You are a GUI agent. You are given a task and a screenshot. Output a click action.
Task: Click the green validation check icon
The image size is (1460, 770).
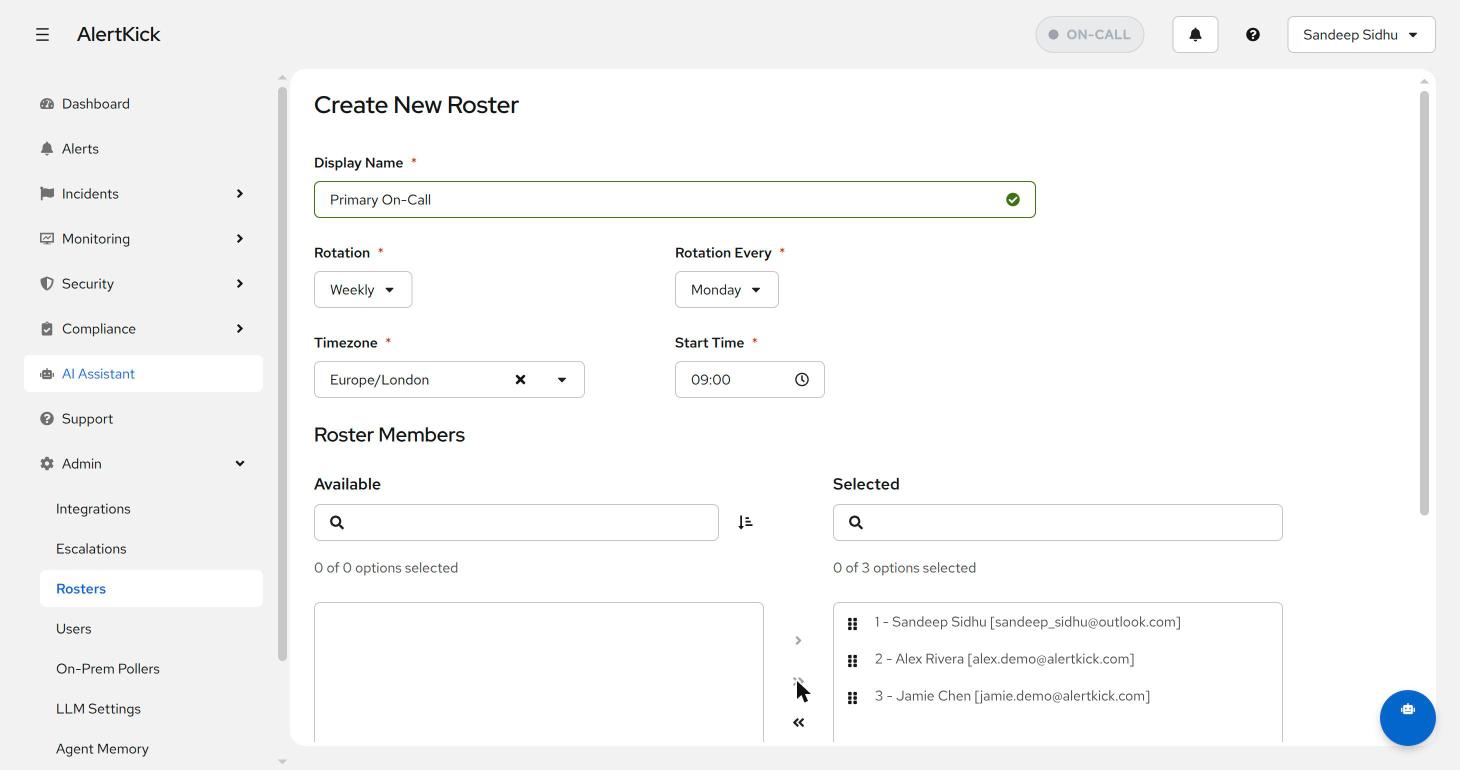(1013, 200)
